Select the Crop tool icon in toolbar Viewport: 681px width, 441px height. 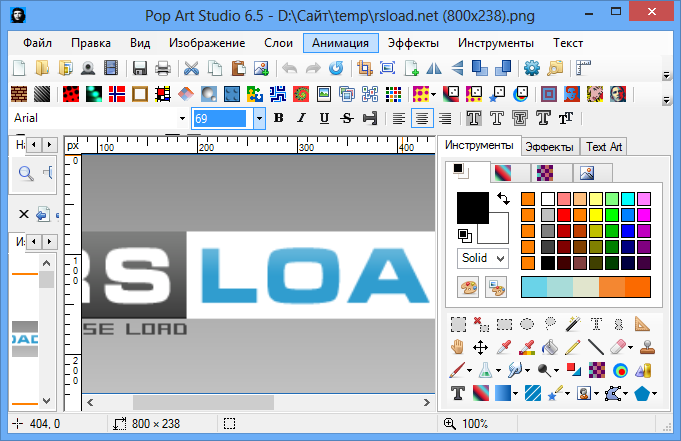point(364,68)
